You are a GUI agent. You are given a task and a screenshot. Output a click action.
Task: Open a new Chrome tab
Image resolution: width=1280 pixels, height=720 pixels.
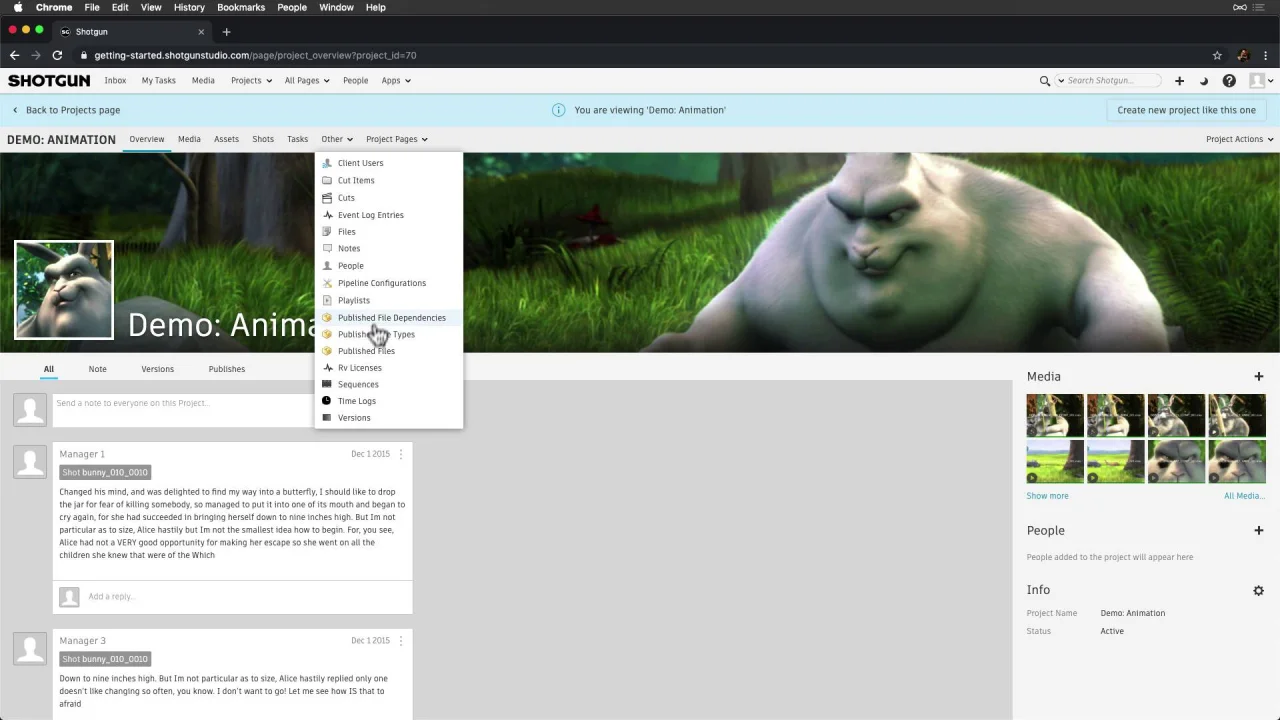(226, 32)
